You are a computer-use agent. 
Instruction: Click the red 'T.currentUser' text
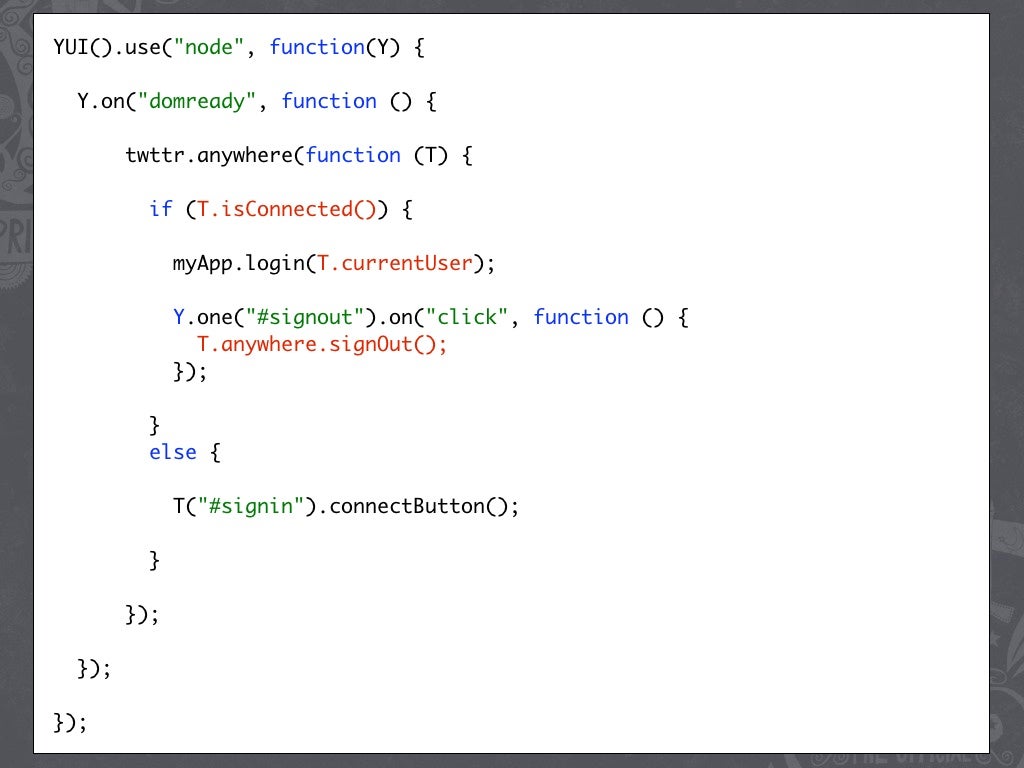pyautogui.click(x=394, y=263)
